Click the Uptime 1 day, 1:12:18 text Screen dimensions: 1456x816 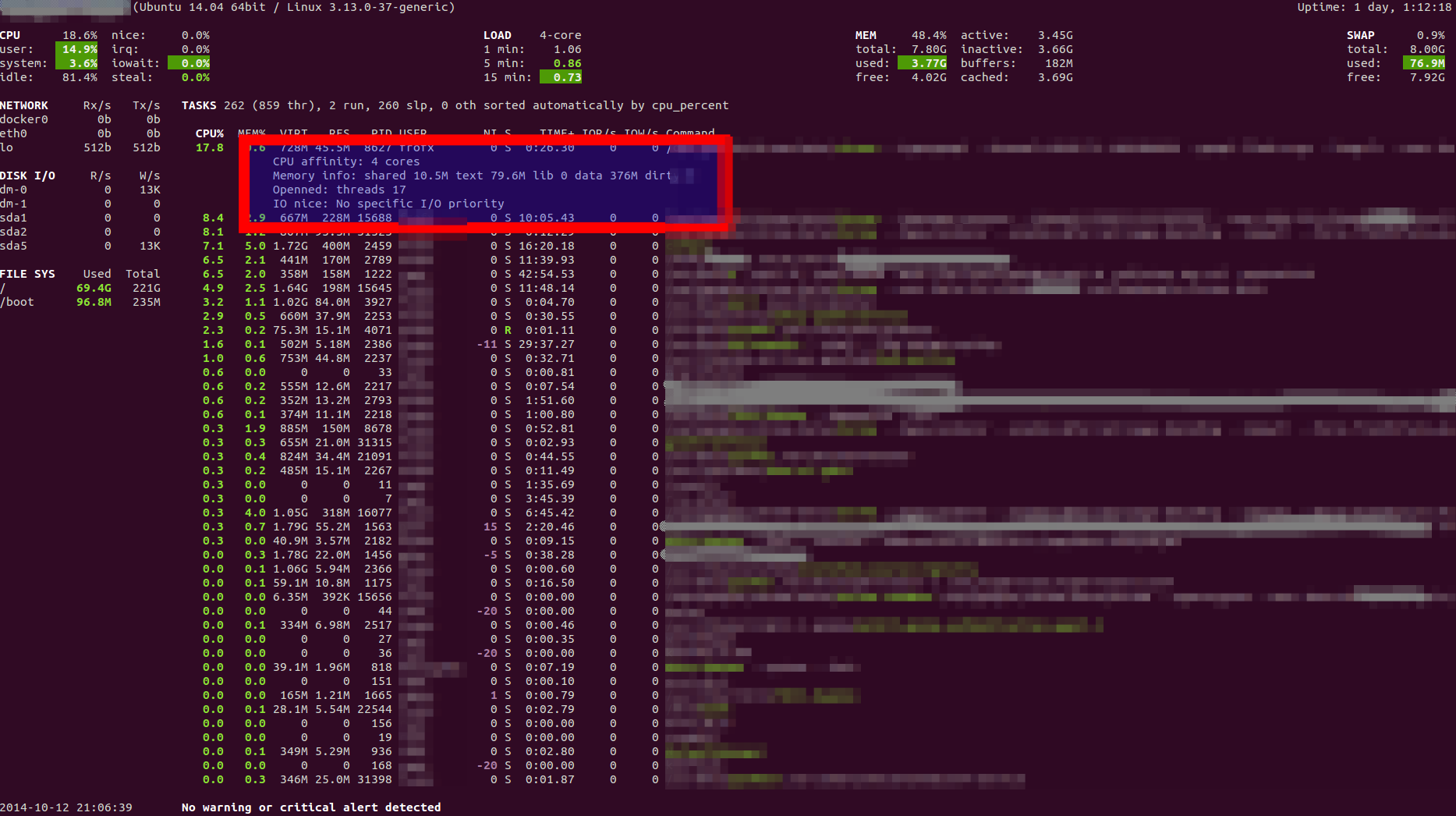coord(1375,7)
